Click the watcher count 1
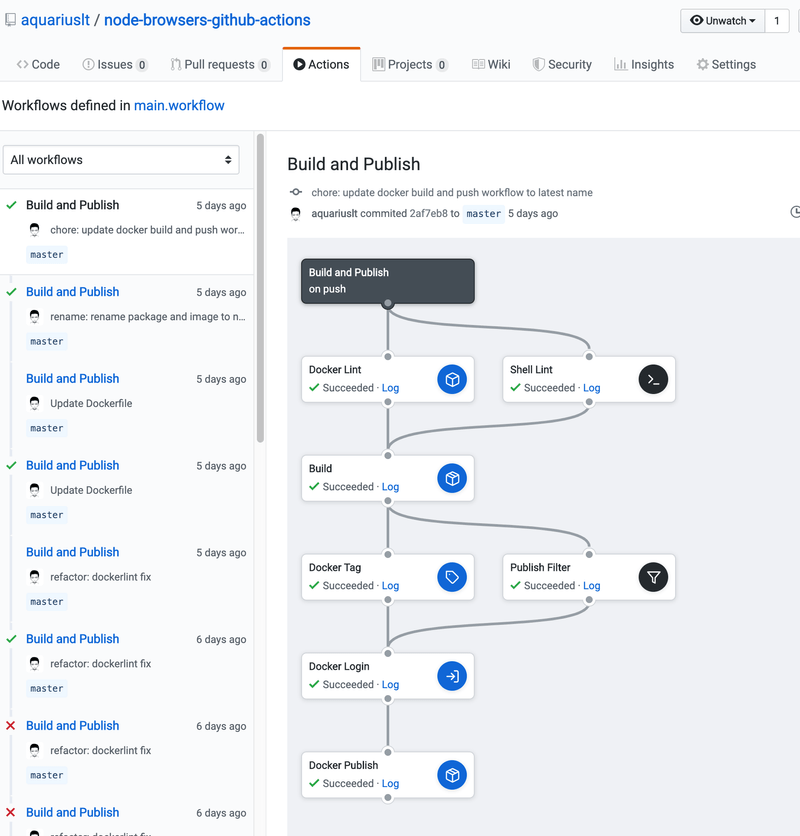The width and height of the screenshot is (800, 836). tap(777, 21)
